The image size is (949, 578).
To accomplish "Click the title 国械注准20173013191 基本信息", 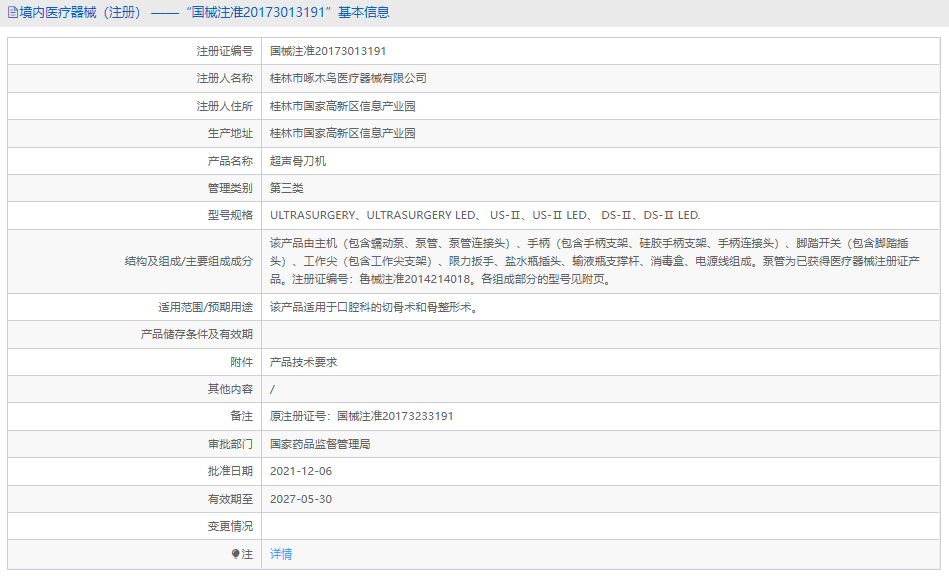I will coord(286,12).
